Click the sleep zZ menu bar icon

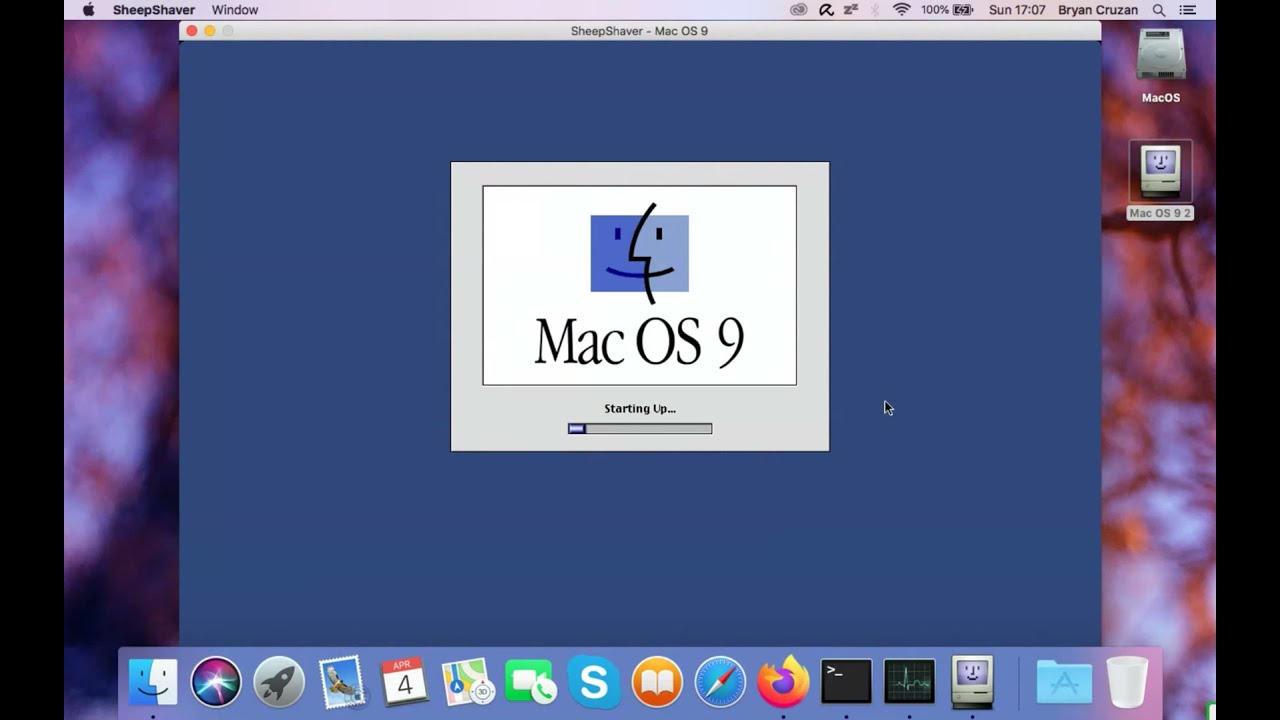click(x=851, y=10)
